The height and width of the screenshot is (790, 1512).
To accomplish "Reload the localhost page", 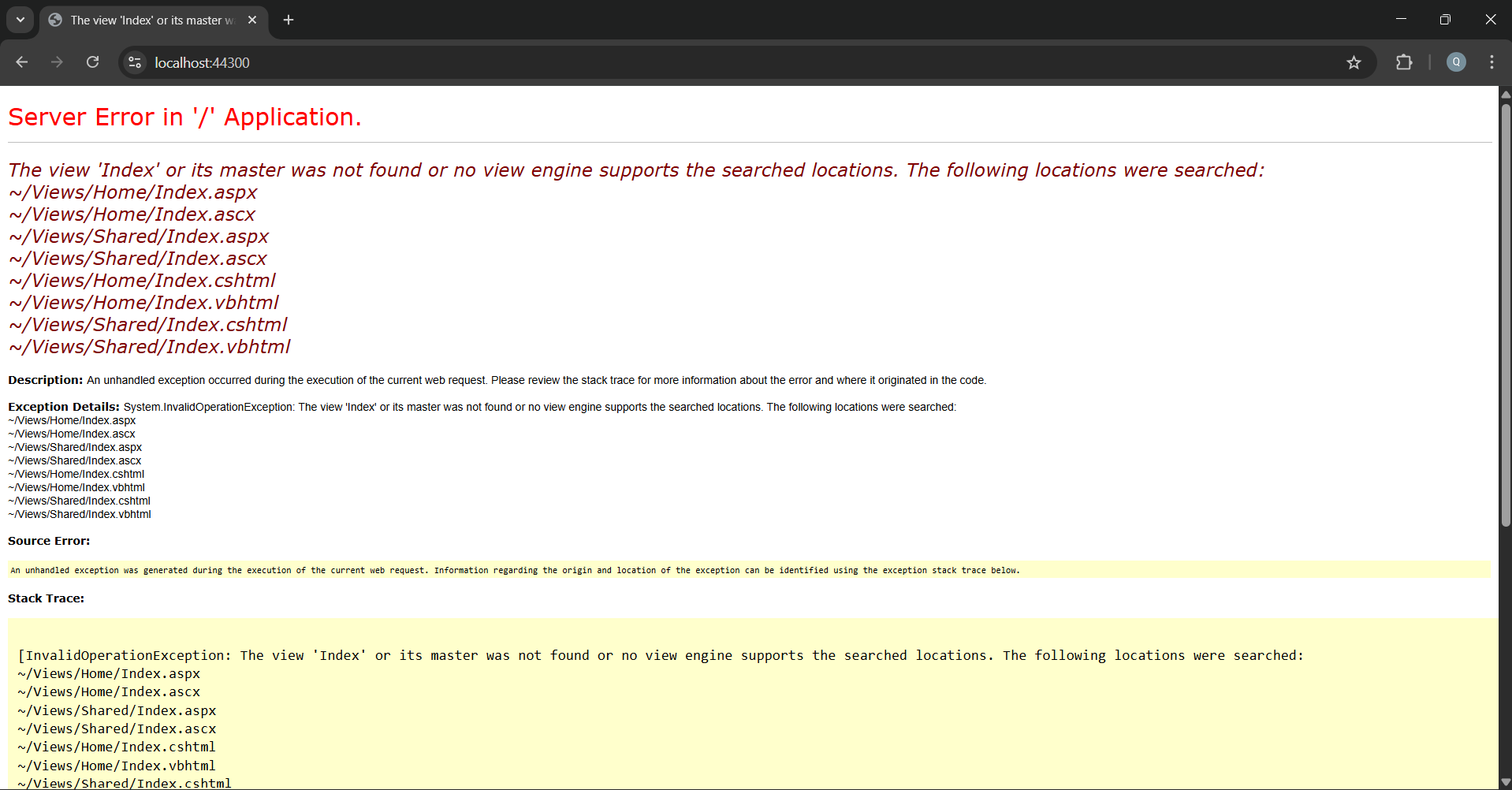I will [x=92, y=62].
